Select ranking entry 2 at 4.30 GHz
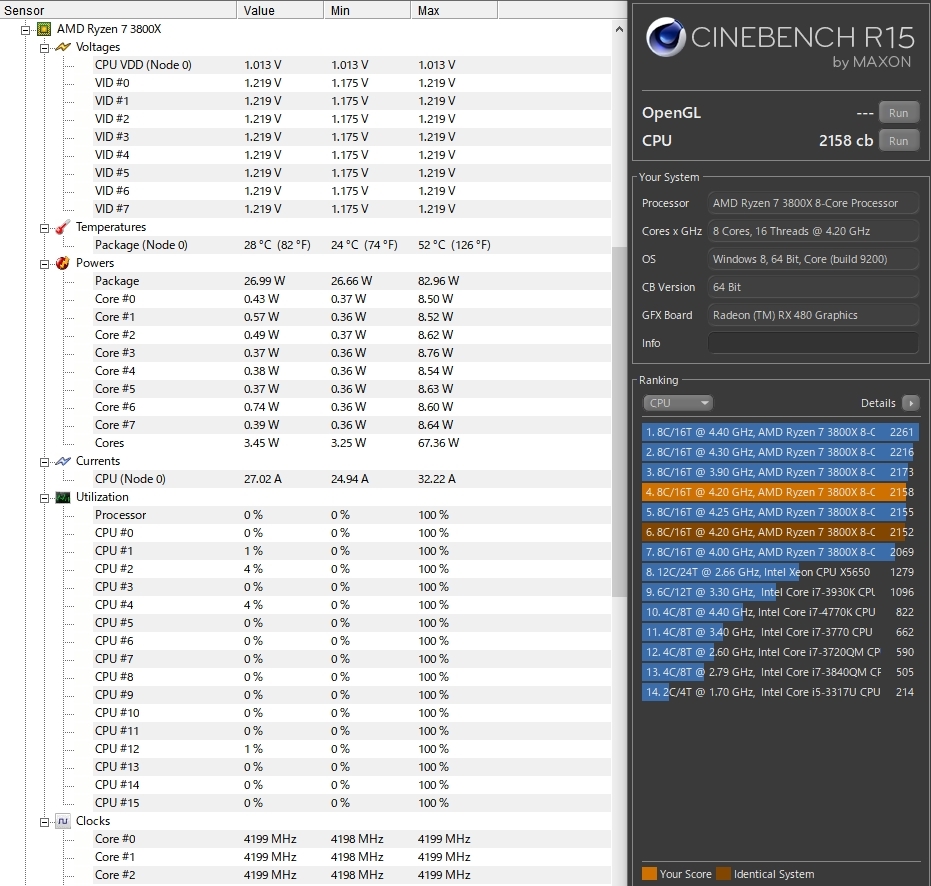Image resolution: width=931 pixels, height=886 pixels. [x=780, y=452]
